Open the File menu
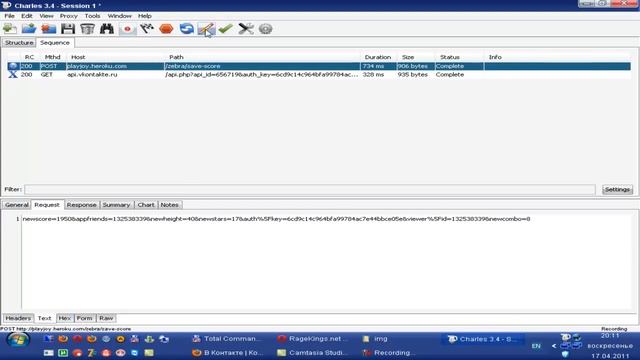 coord(9,16)
